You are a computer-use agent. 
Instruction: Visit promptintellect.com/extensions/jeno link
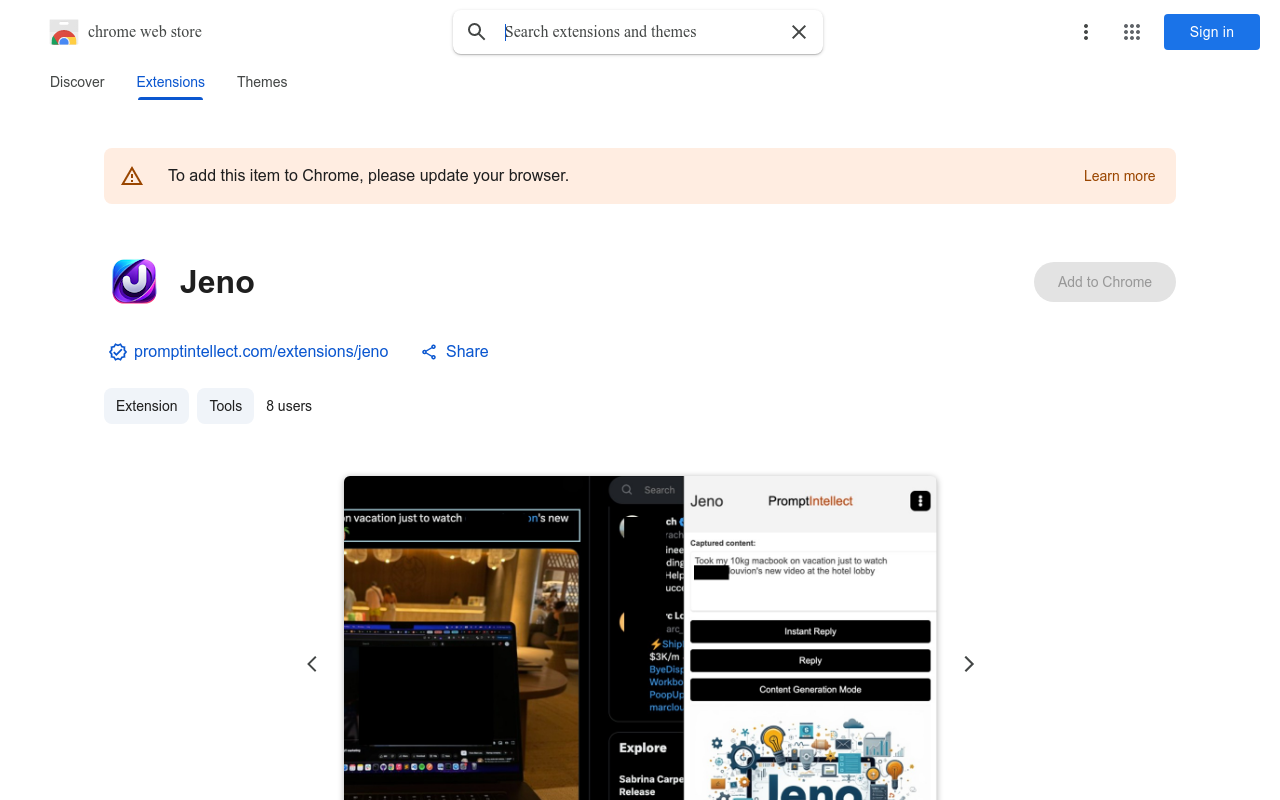click(261, 352)
